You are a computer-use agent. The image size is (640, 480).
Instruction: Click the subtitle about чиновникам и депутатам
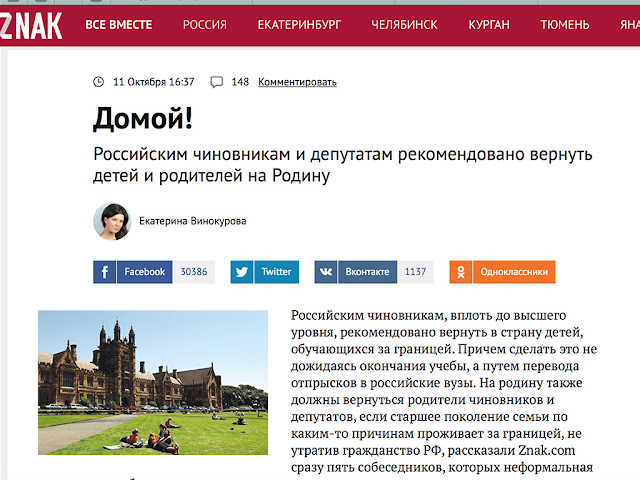342,165
